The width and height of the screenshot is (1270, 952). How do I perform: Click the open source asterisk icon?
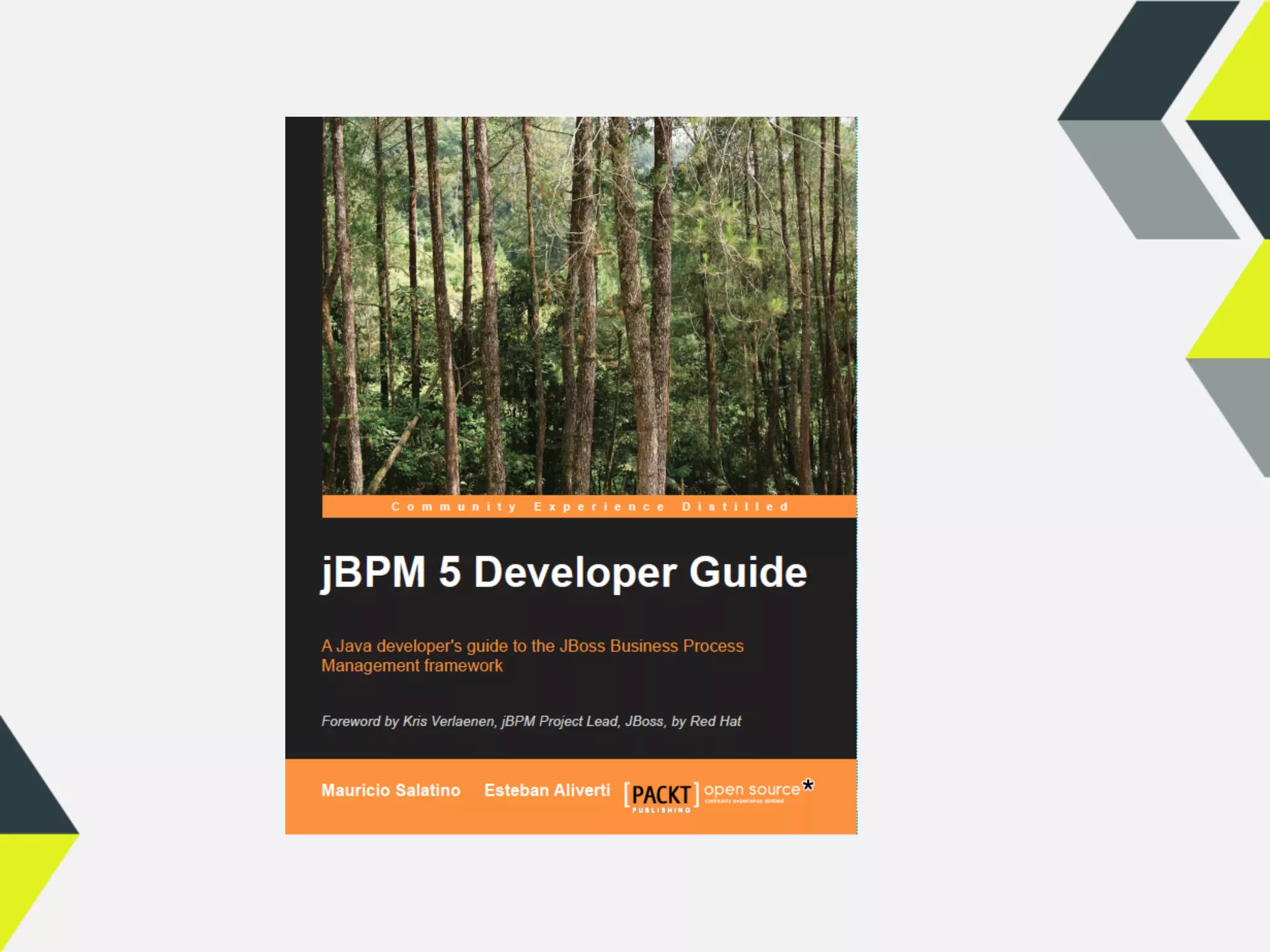coord(808,785)
